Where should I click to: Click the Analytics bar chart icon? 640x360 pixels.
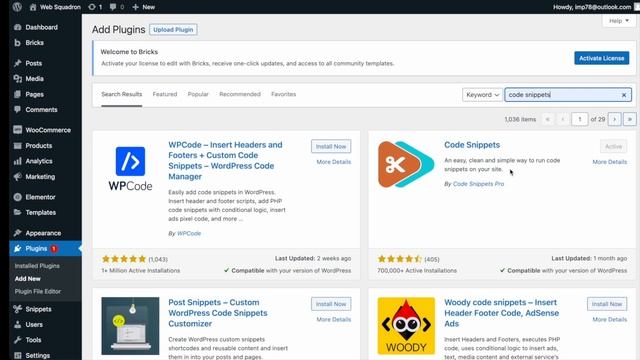(x=17, y=161)
